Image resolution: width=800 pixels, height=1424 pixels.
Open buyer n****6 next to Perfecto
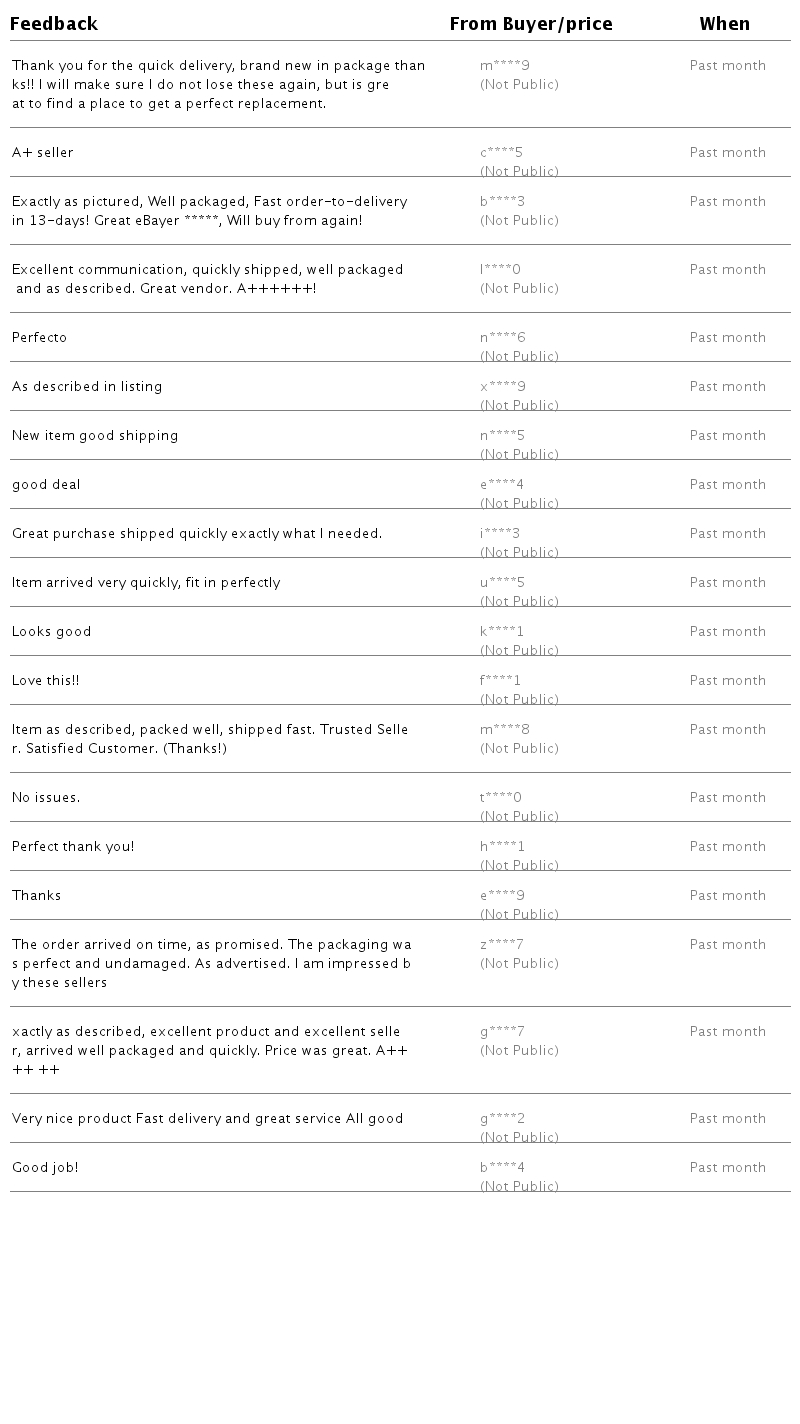[502, 338]
